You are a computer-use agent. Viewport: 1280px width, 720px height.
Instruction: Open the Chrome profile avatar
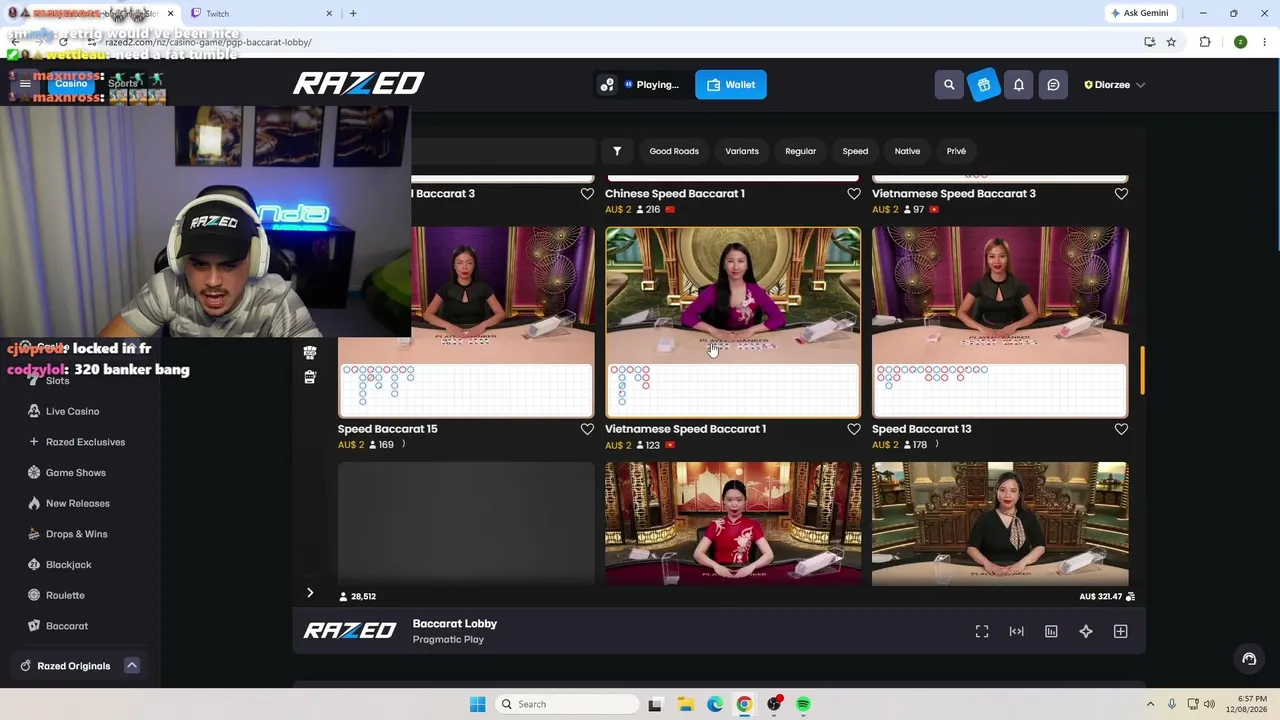pos(1240,42)
